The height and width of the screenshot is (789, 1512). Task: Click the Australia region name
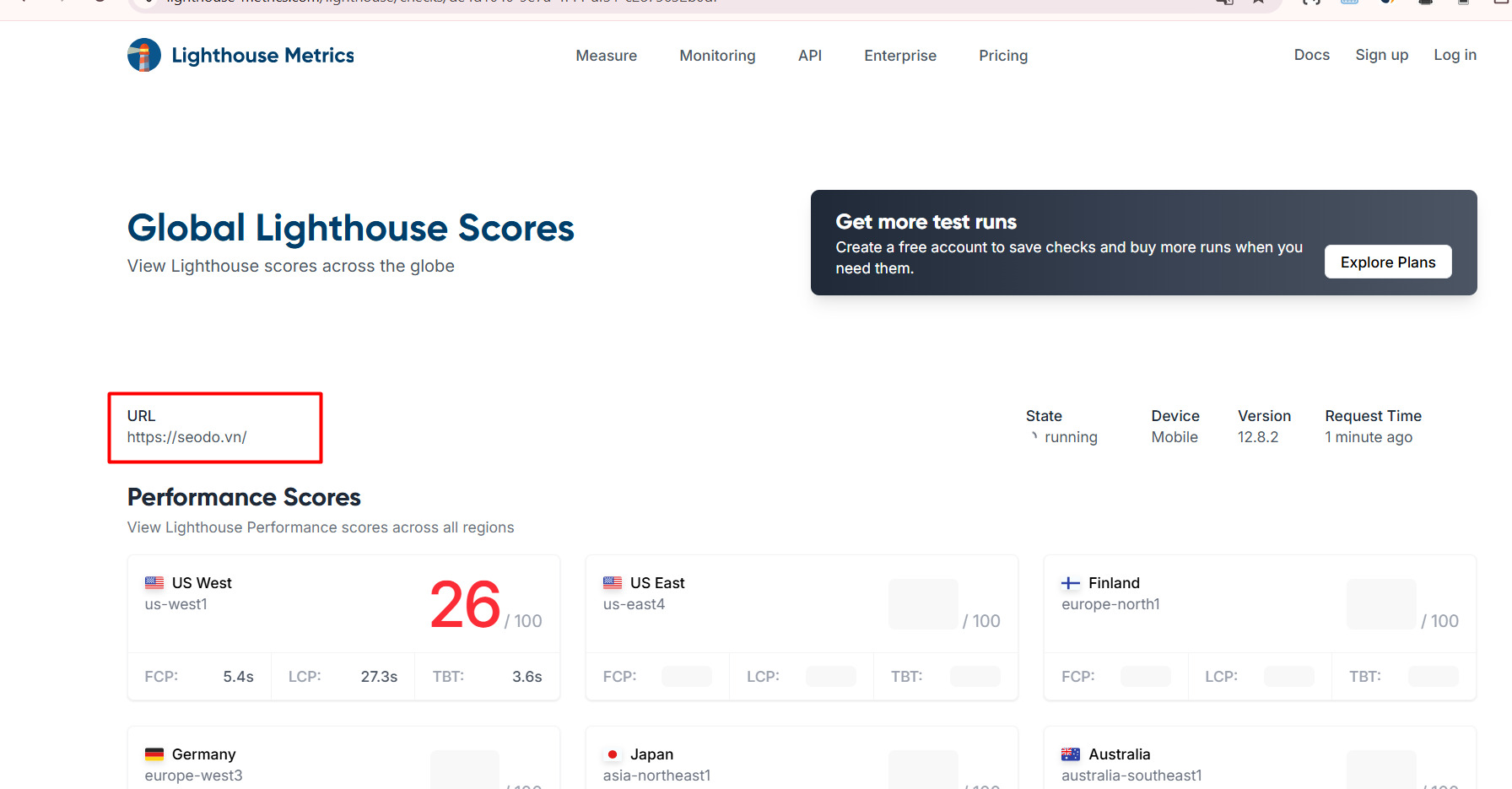pyautogui.click(x=1120, y=754)
